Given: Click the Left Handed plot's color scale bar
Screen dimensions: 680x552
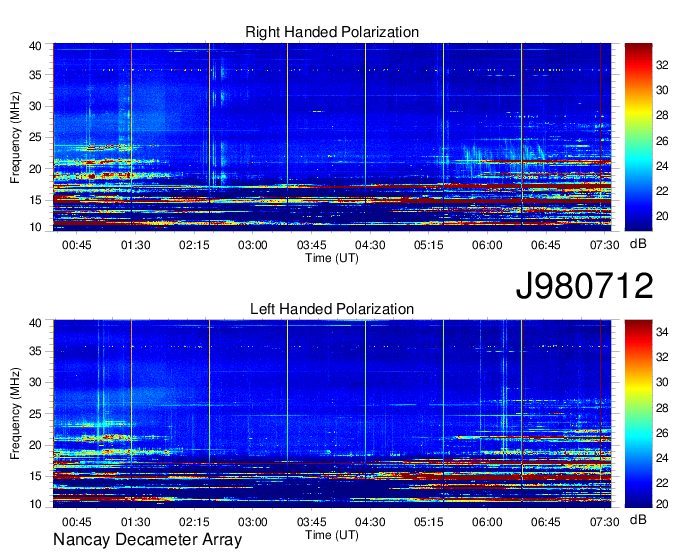Looking at the screenshot, I should click(638, 414).
